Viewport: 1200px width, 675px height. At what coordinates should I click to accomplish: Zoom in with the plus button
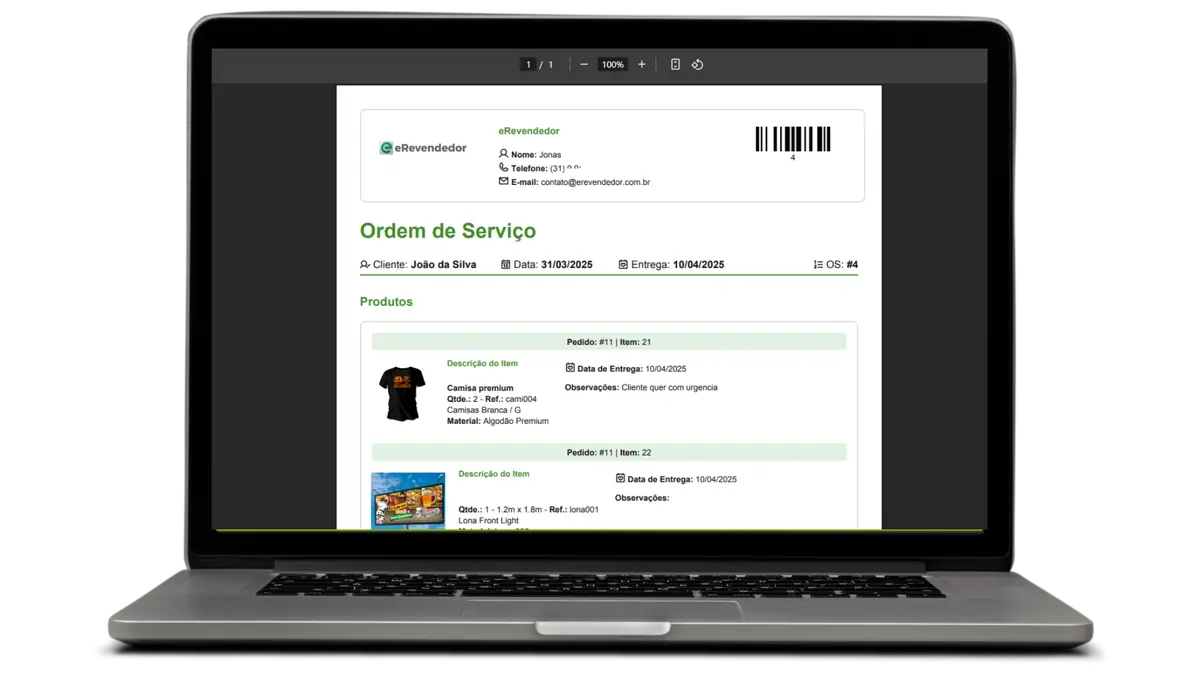coord(642,65)
